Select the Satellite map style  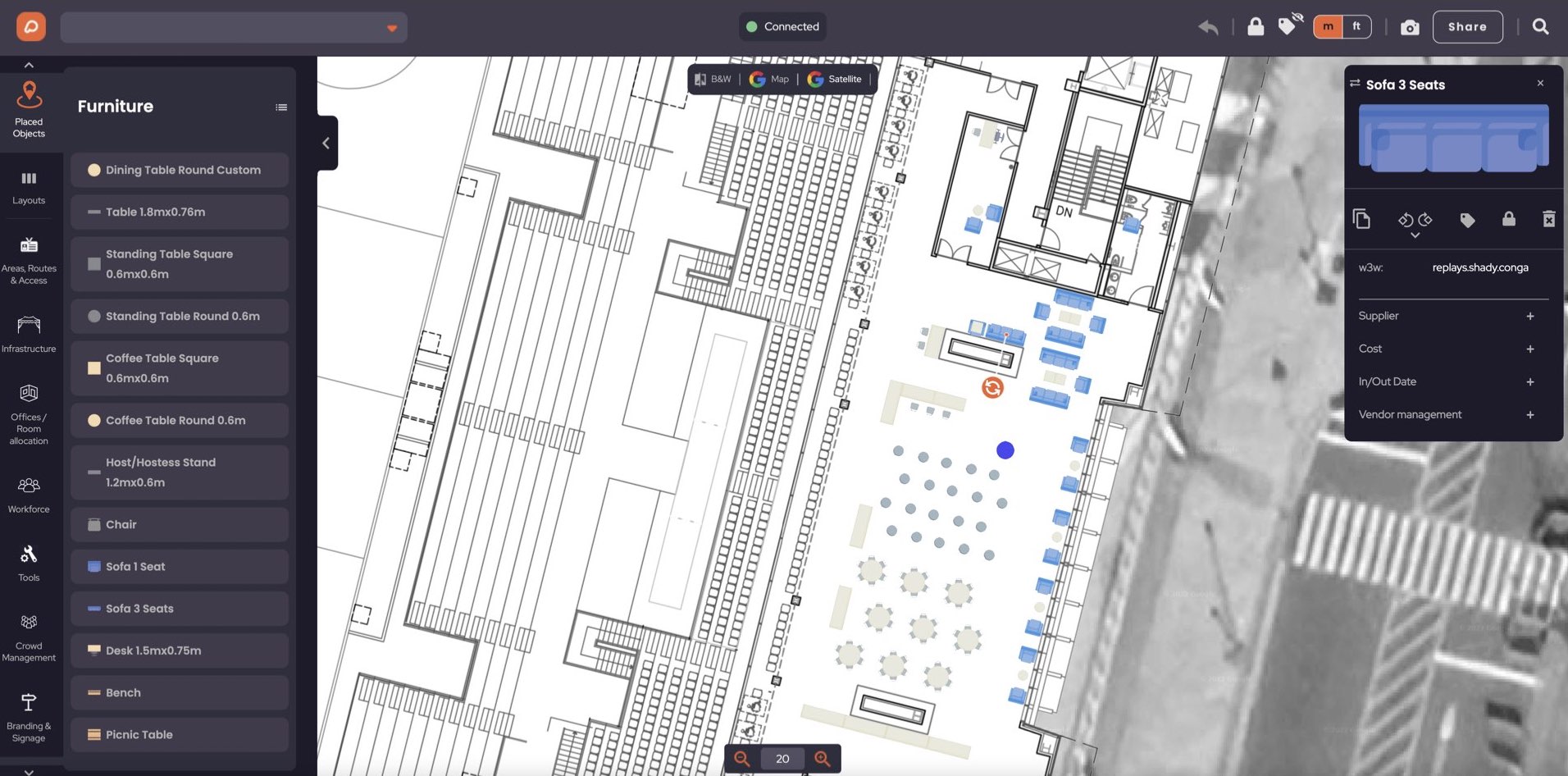835,79
